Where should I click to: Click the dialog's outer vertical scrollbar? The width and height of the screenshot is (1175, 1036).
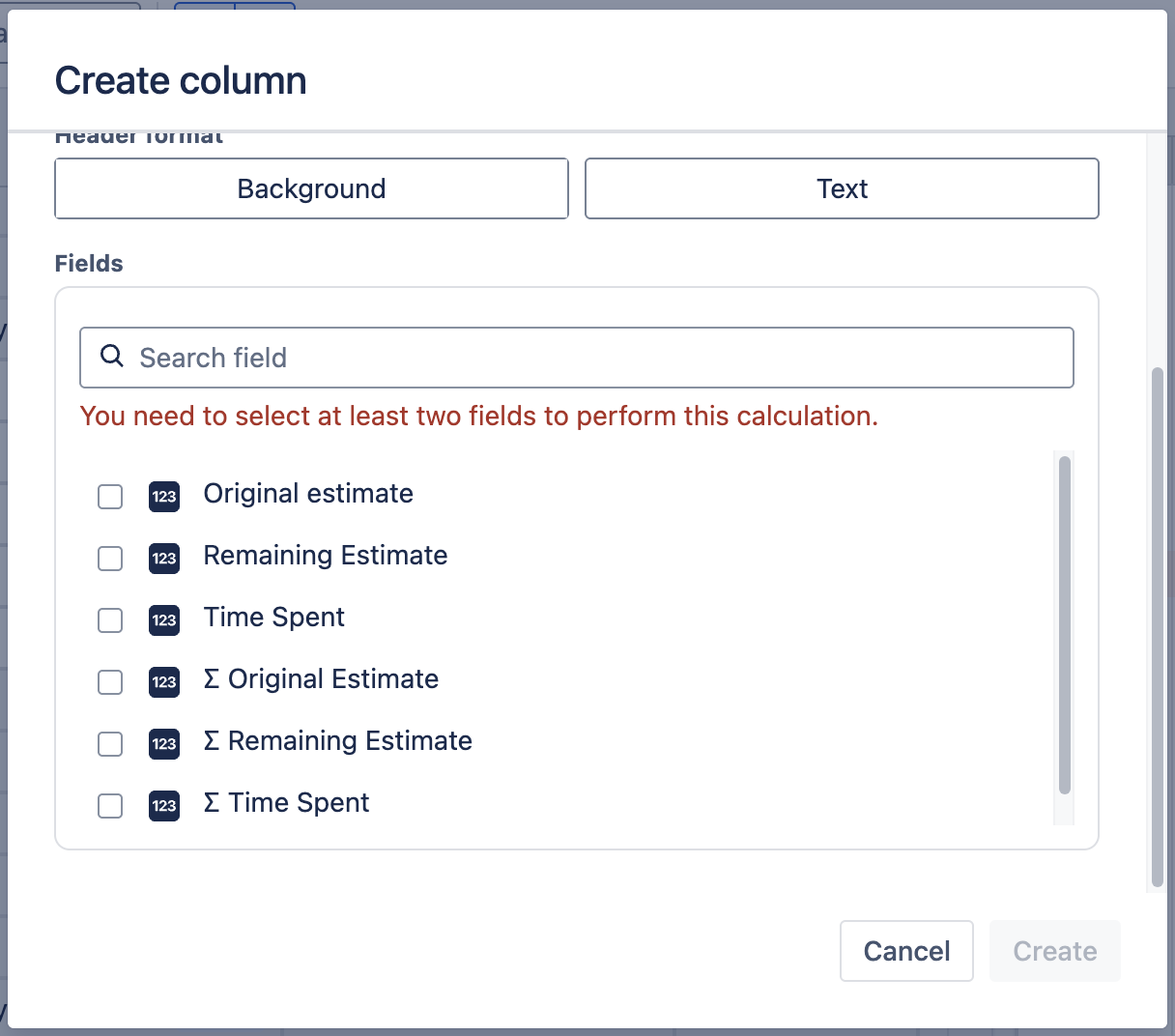click(1158, 627)
